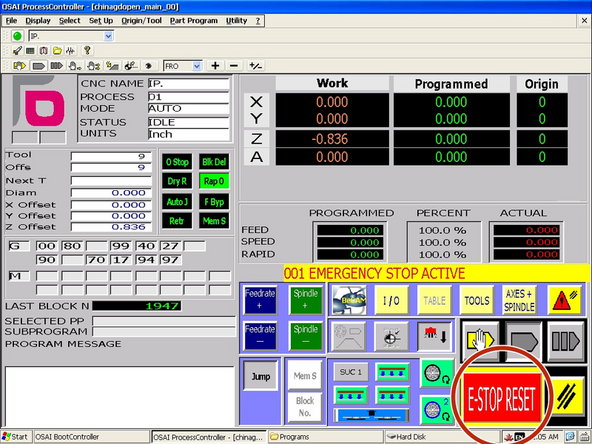
Task: Click the I / O button
Action: (392, 301)
